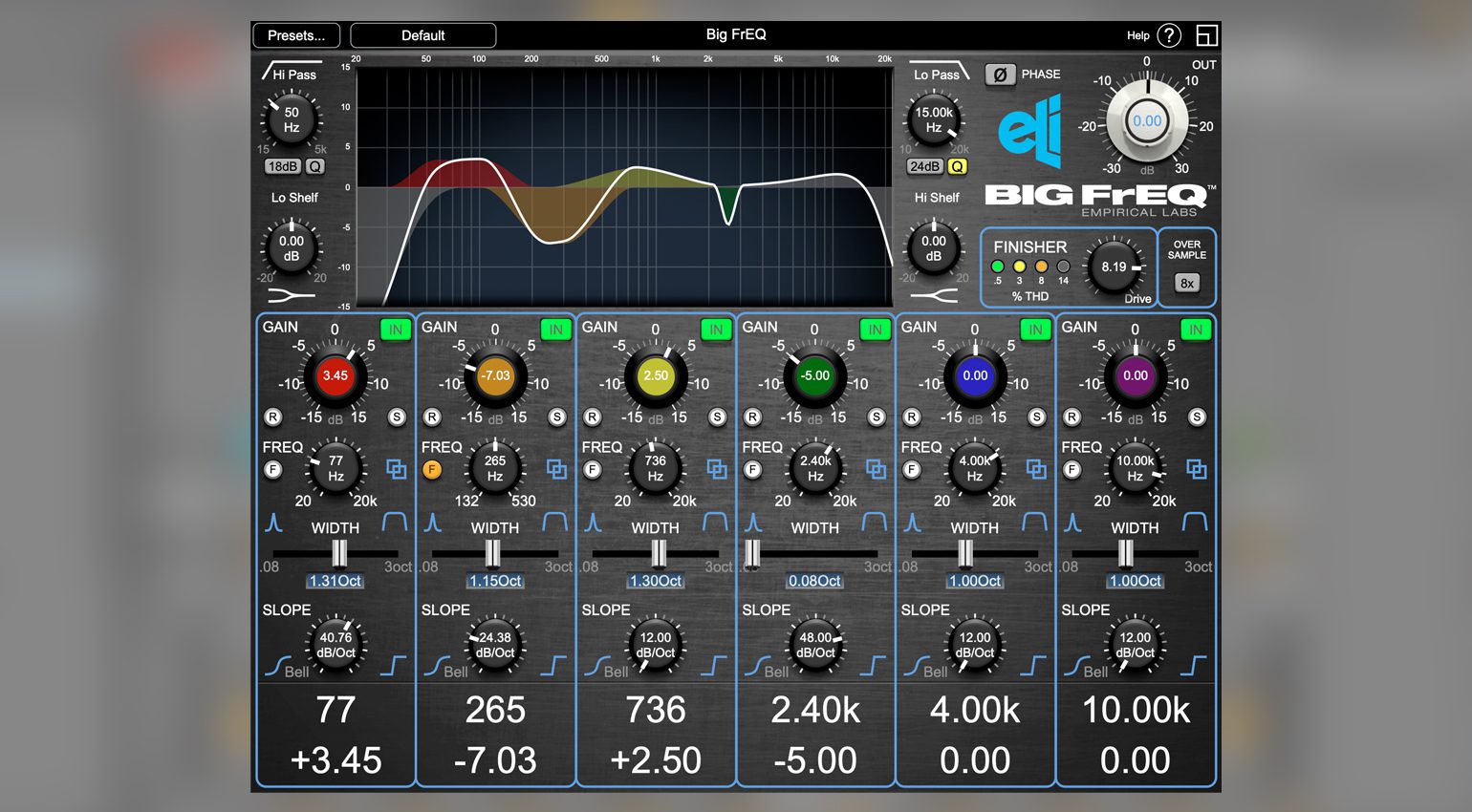
Task: Click the phase invert Ø button
Action: pyautogui.click(x=999, y=75)
